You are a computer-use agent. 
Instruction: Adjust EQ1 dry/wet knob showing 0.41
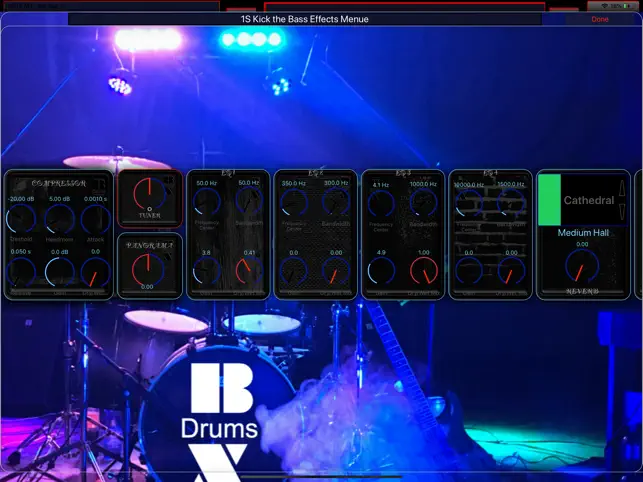[249, 271]
